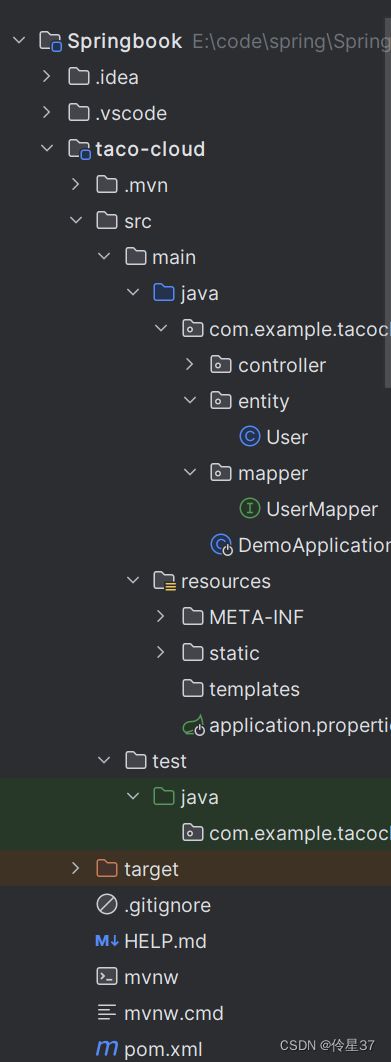The height and width of the screenshot is (1062, 391).
Task: Expand the controller package
Action: [190, 365]
